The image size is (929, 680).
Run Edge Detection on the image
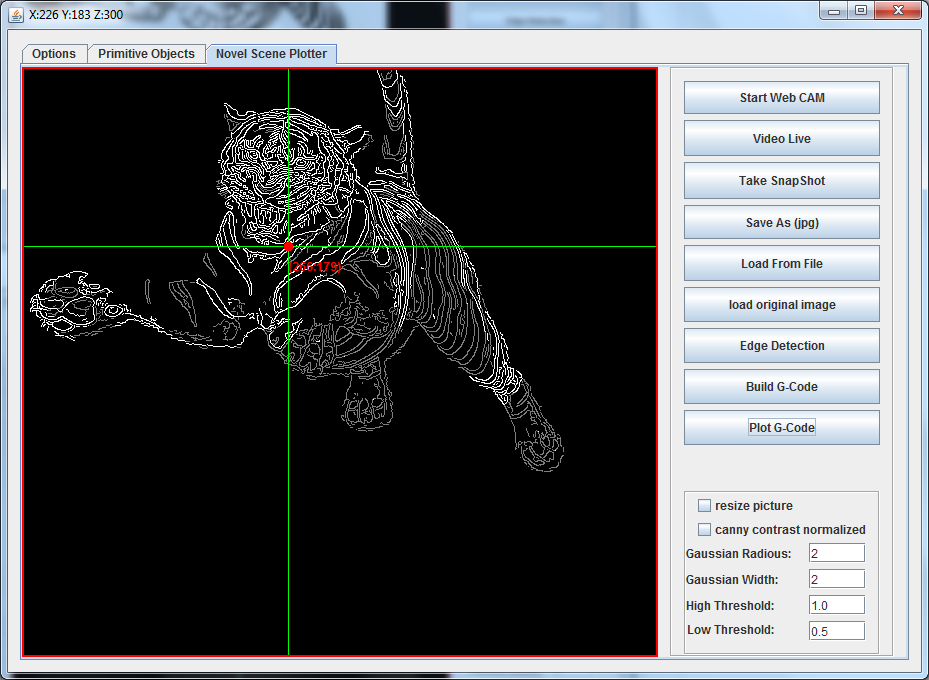781,345
